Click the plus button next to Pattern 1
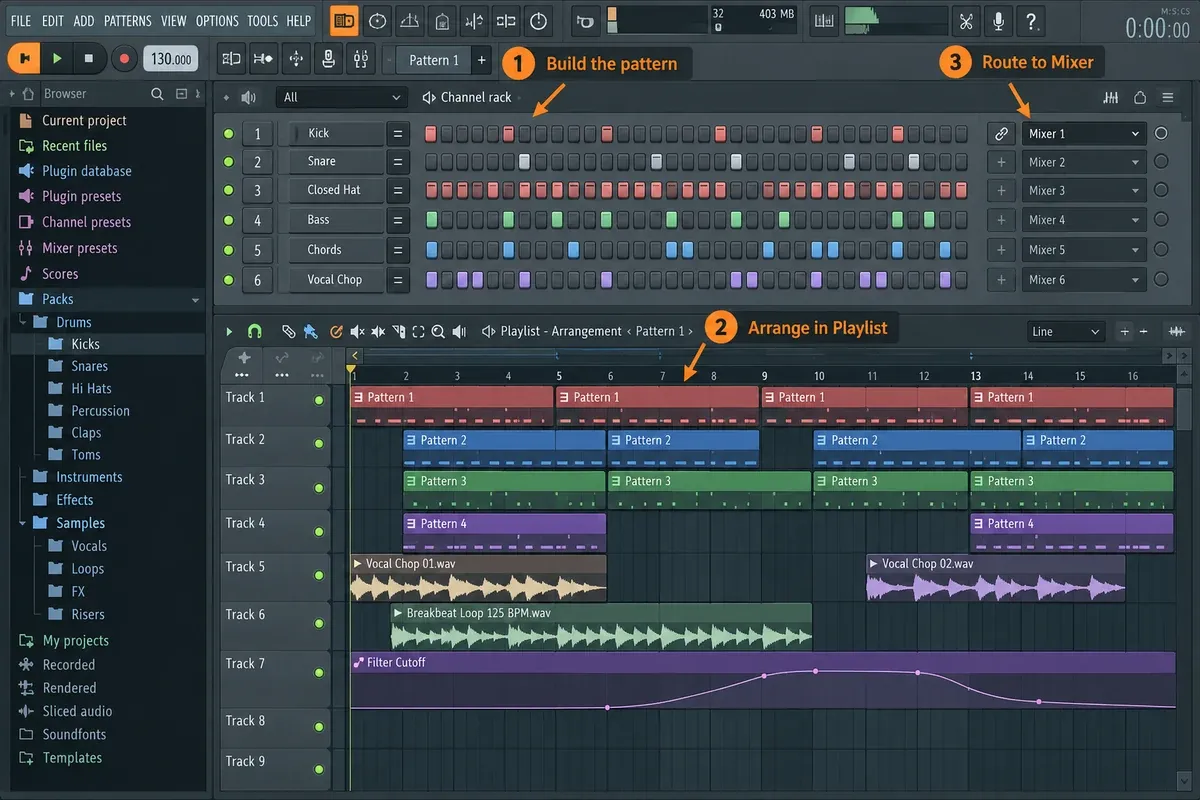 click(482, 60)
